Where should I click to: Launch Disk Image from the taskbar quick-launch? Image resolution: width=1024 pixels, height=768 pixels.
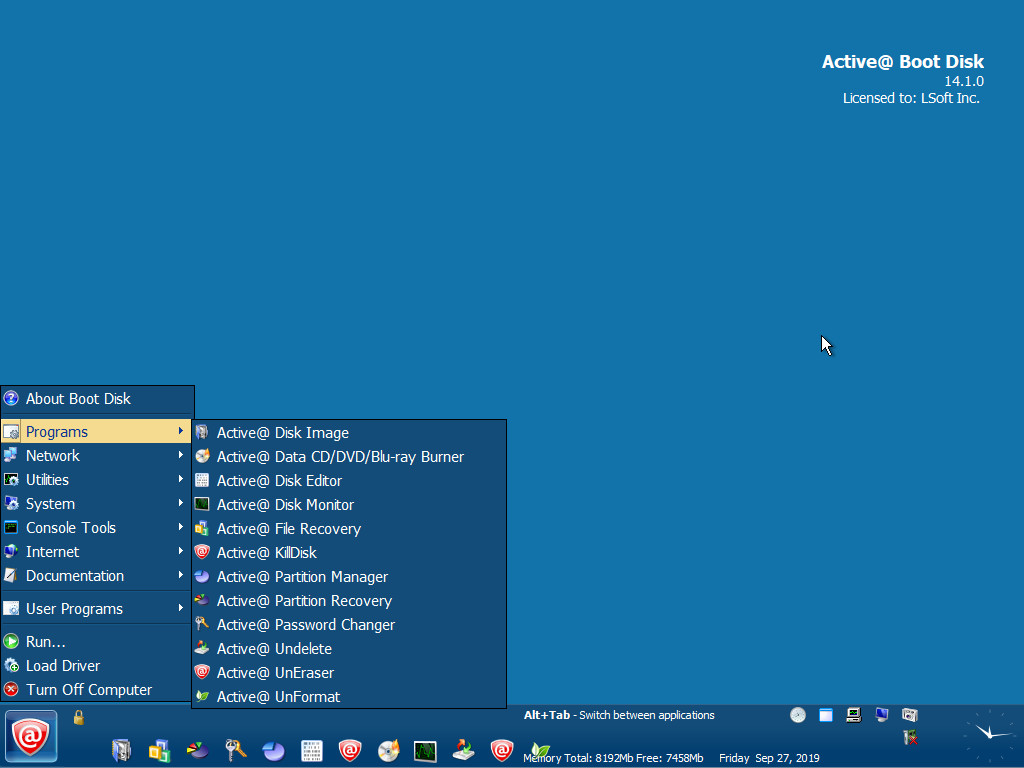pyautogui.click(x=121, y=750)
